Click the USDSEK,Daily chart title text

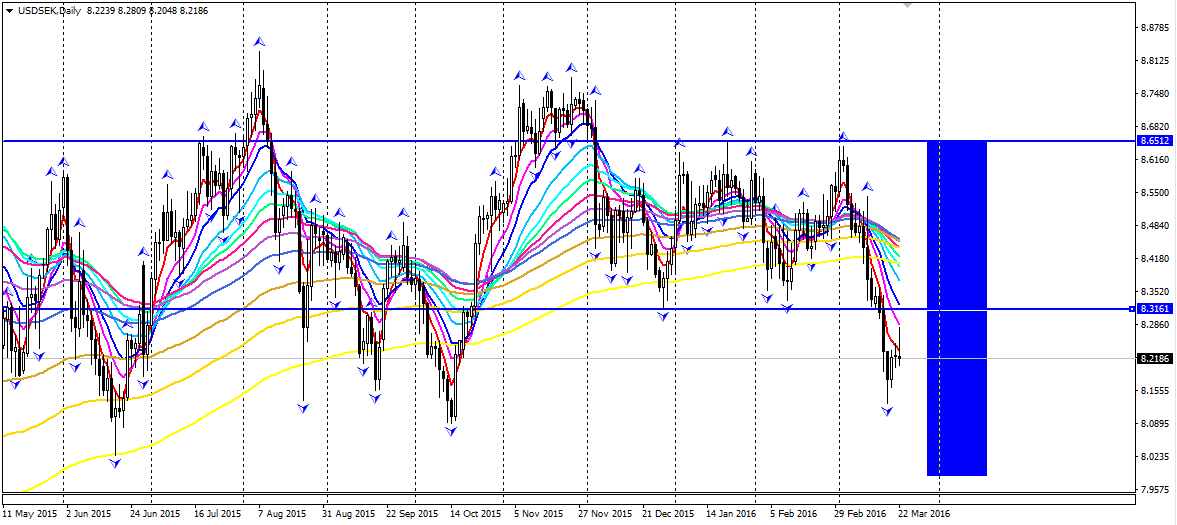pyautogui.click(x=49, y=11)
